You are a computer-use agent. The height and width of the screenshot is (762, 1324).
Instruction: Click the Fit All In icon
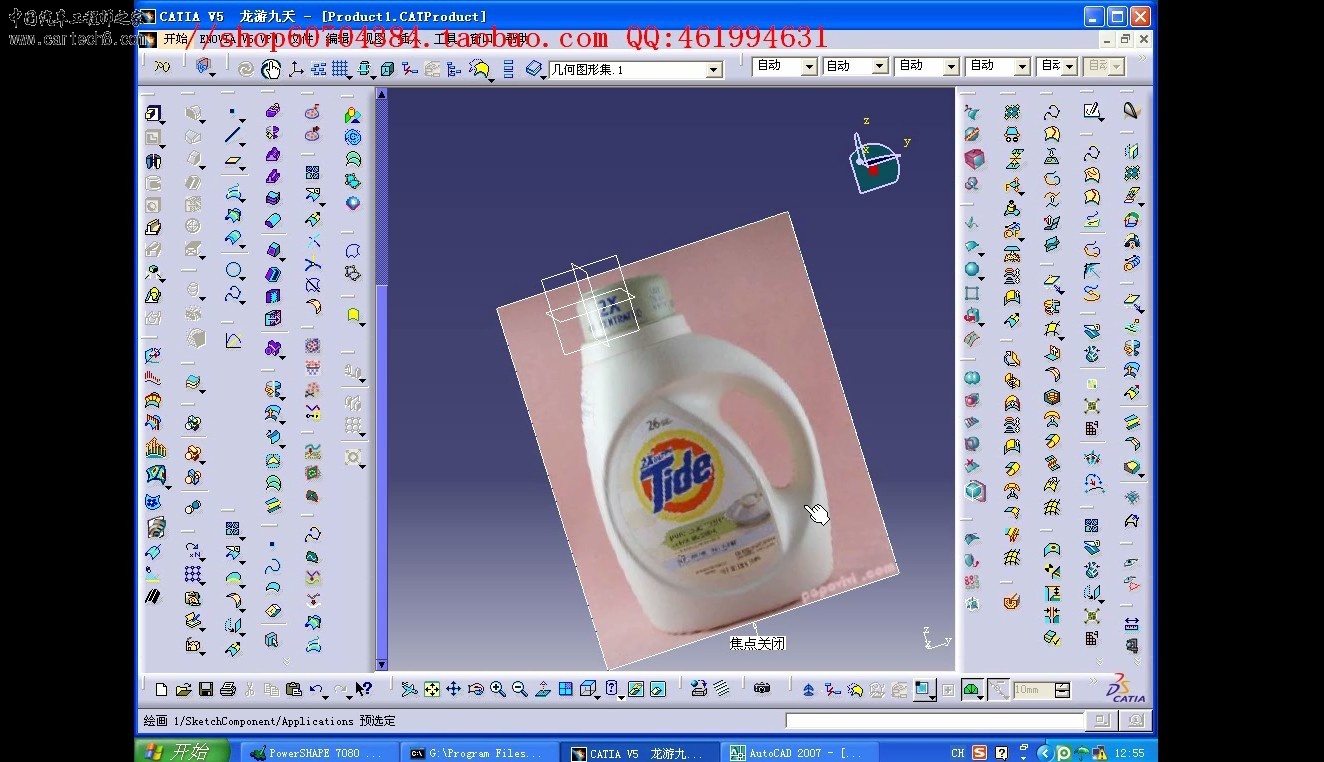point(431,689)
